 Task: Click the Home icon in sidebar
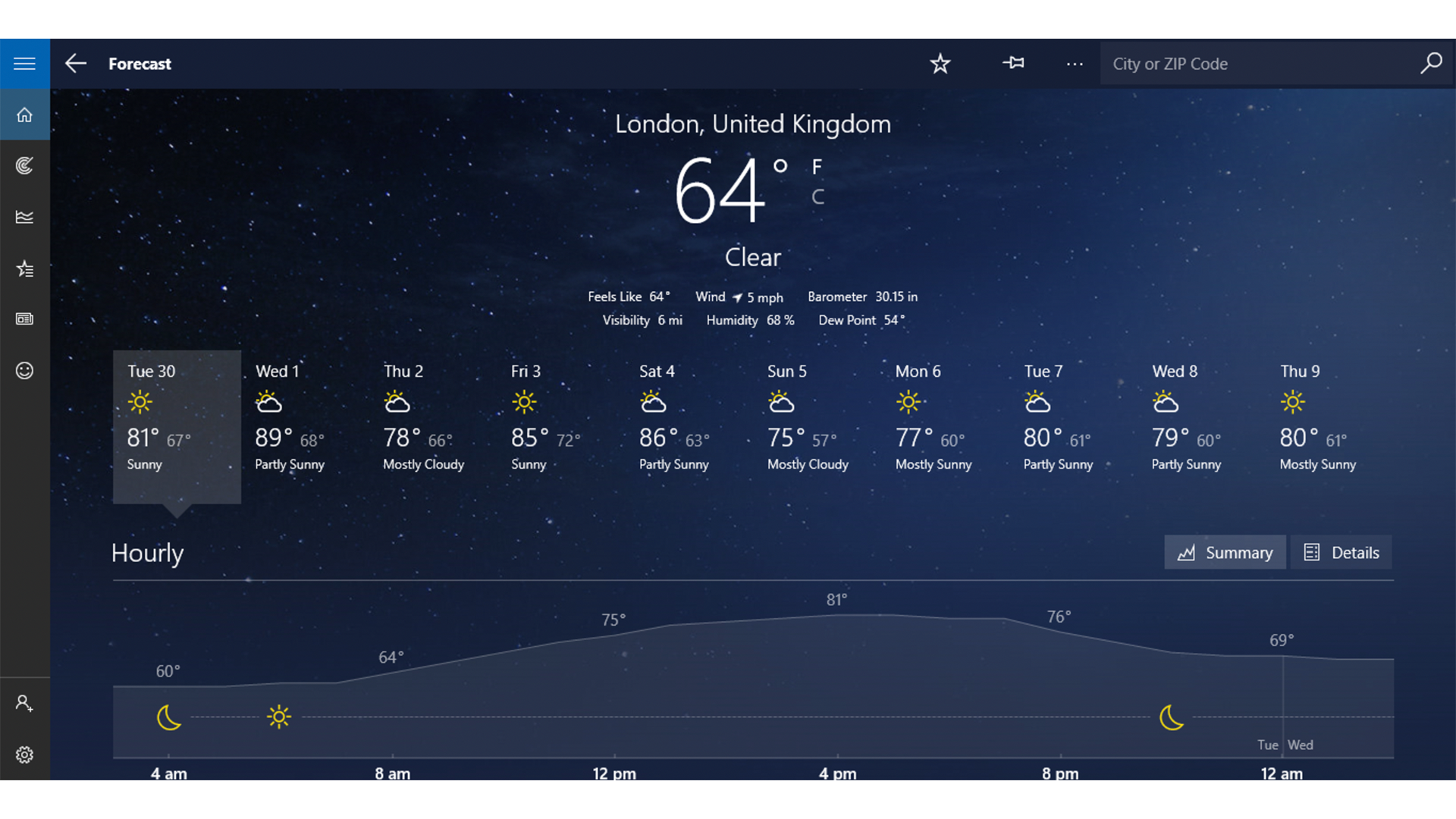[24, 114]
